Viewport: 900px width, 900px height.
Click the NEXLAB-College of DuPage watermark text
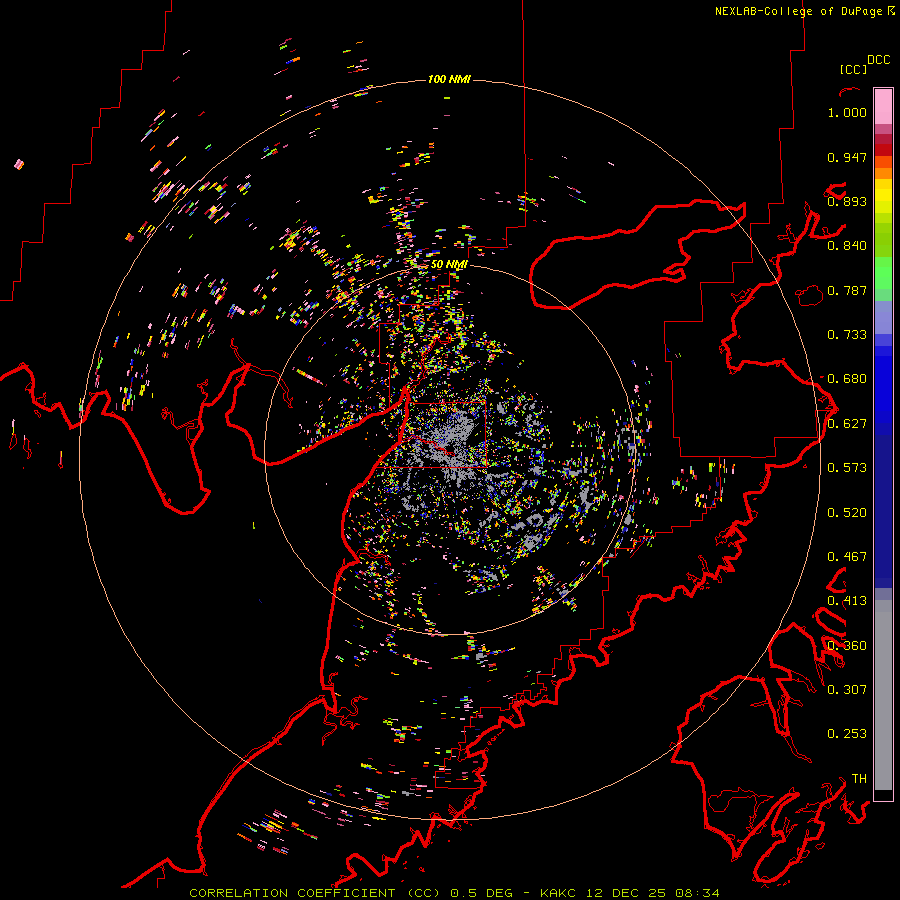click(804, 11)
